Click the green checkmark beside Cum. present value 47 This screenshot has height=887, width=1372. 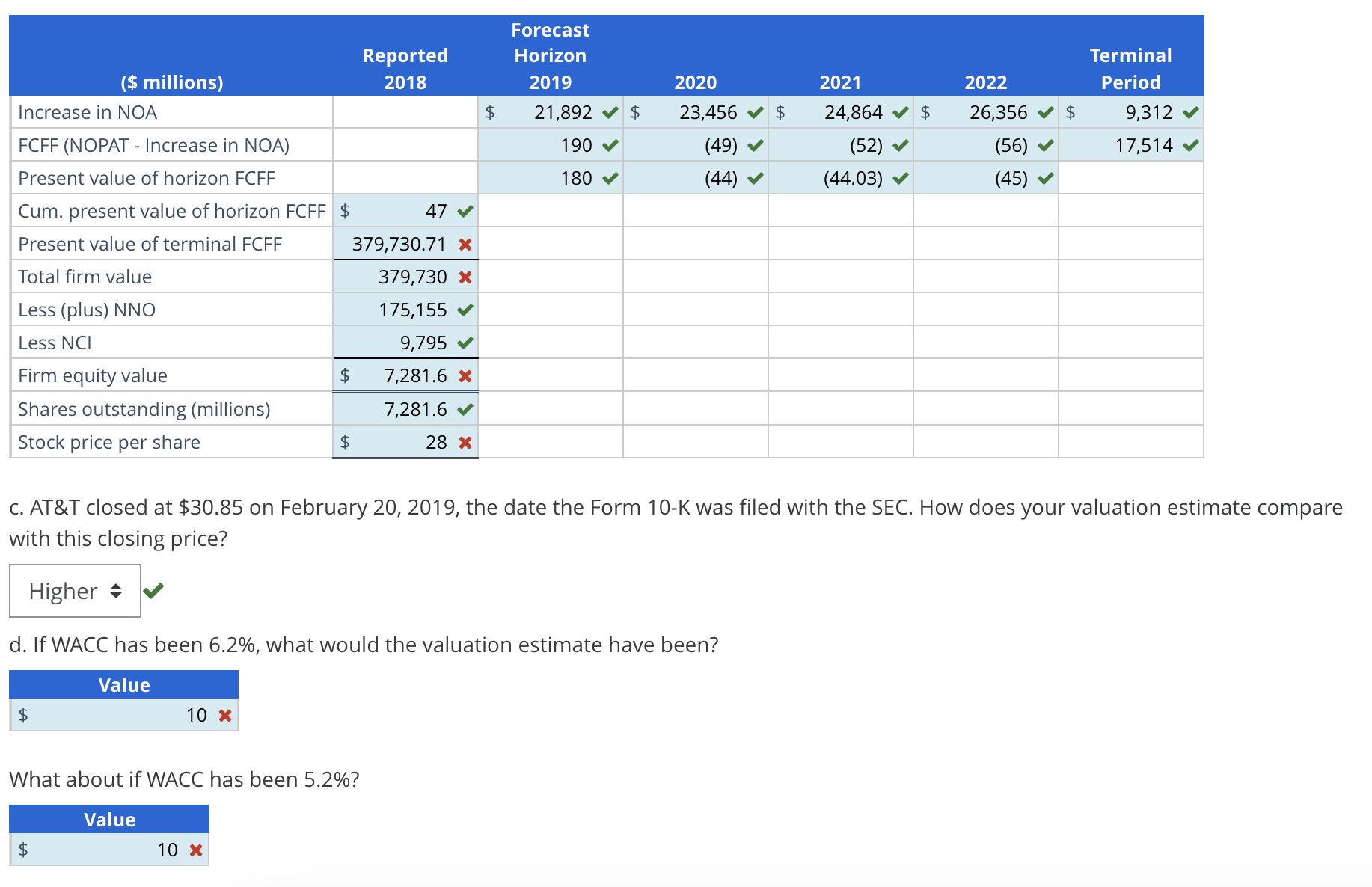(465, 211)
